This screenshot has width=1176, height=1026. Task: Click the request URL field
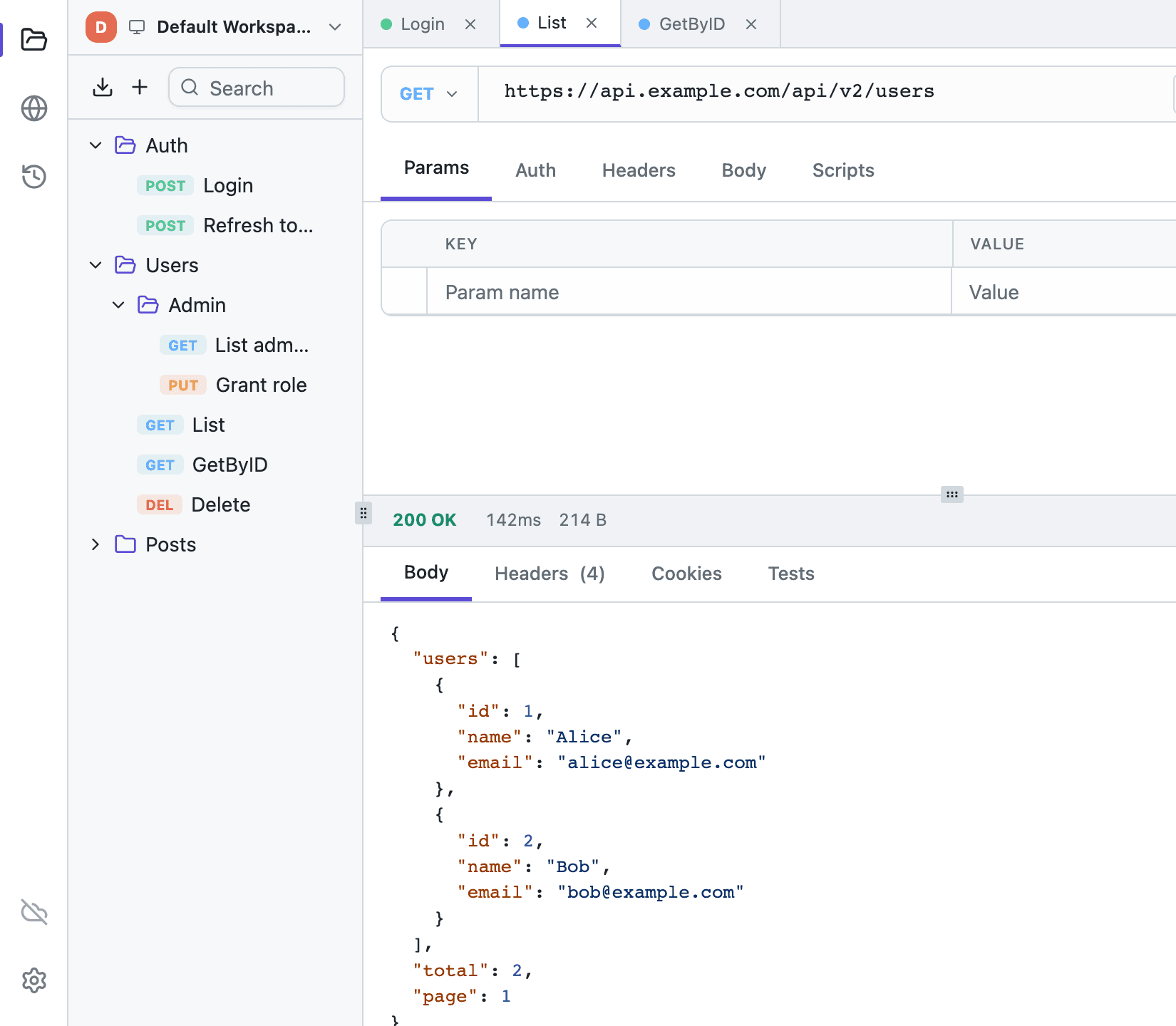[x=827, y=93]
